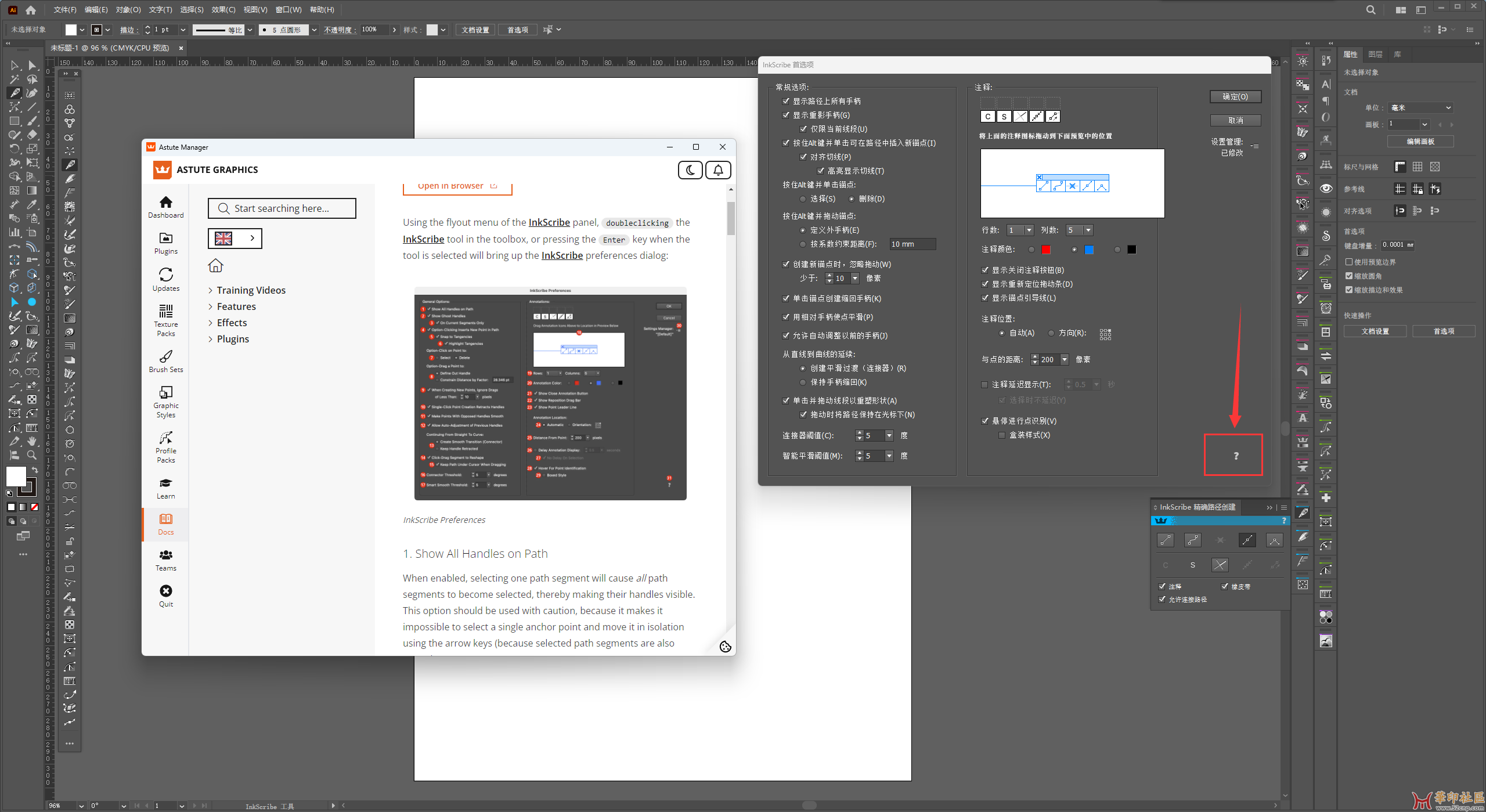1486x812 pixels.
Task: Open Texture Packs in Astute Manager
Action: point(165,320)
